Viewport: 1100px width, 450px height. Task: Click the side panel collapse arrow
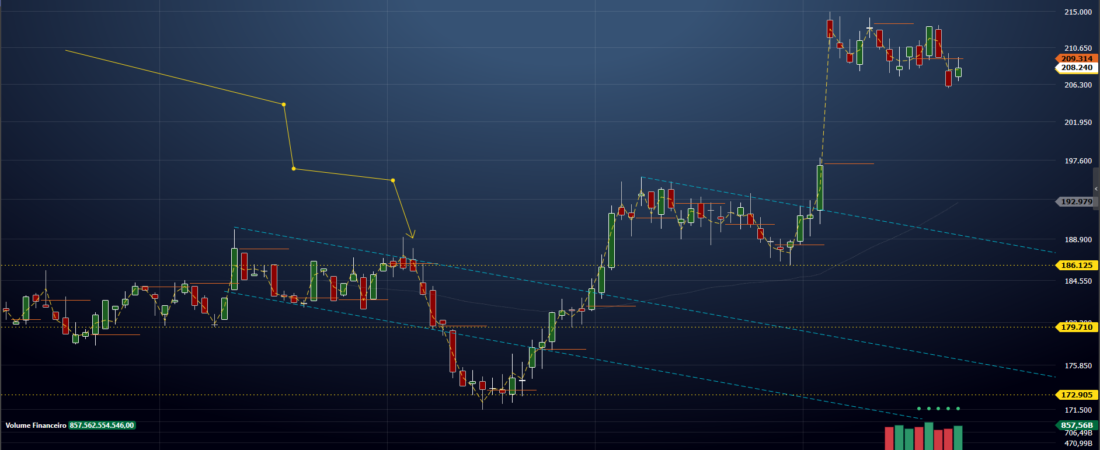[1096, 189]
